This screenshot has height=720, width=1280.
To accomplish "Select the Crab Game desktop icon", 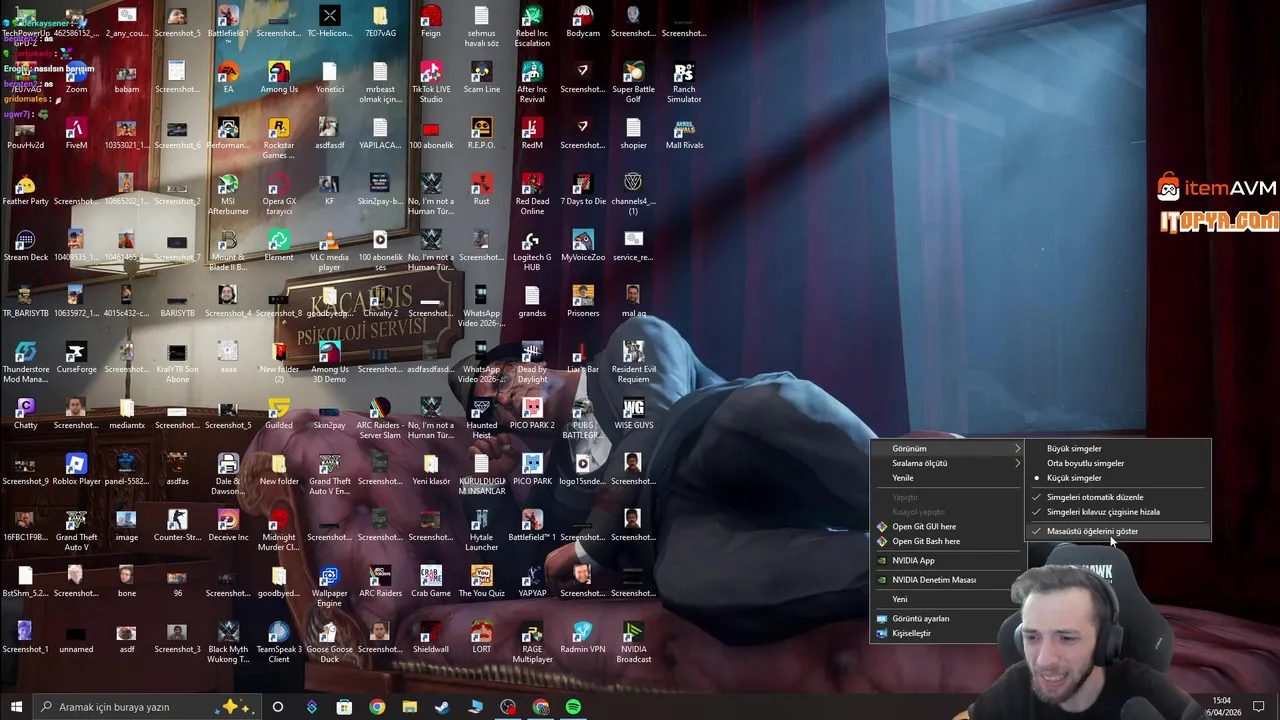I will tap(431, 582).
